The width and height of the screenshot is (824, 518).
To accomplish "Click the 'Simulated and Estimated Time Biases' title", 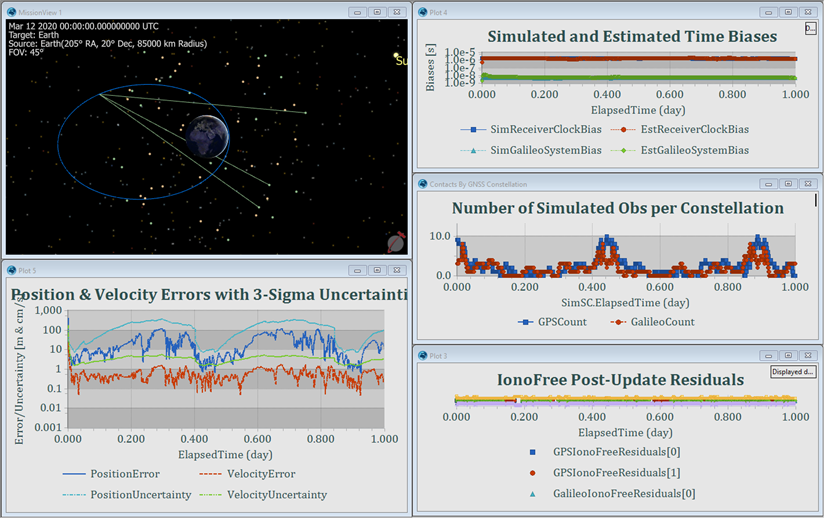I will point(632,37).
